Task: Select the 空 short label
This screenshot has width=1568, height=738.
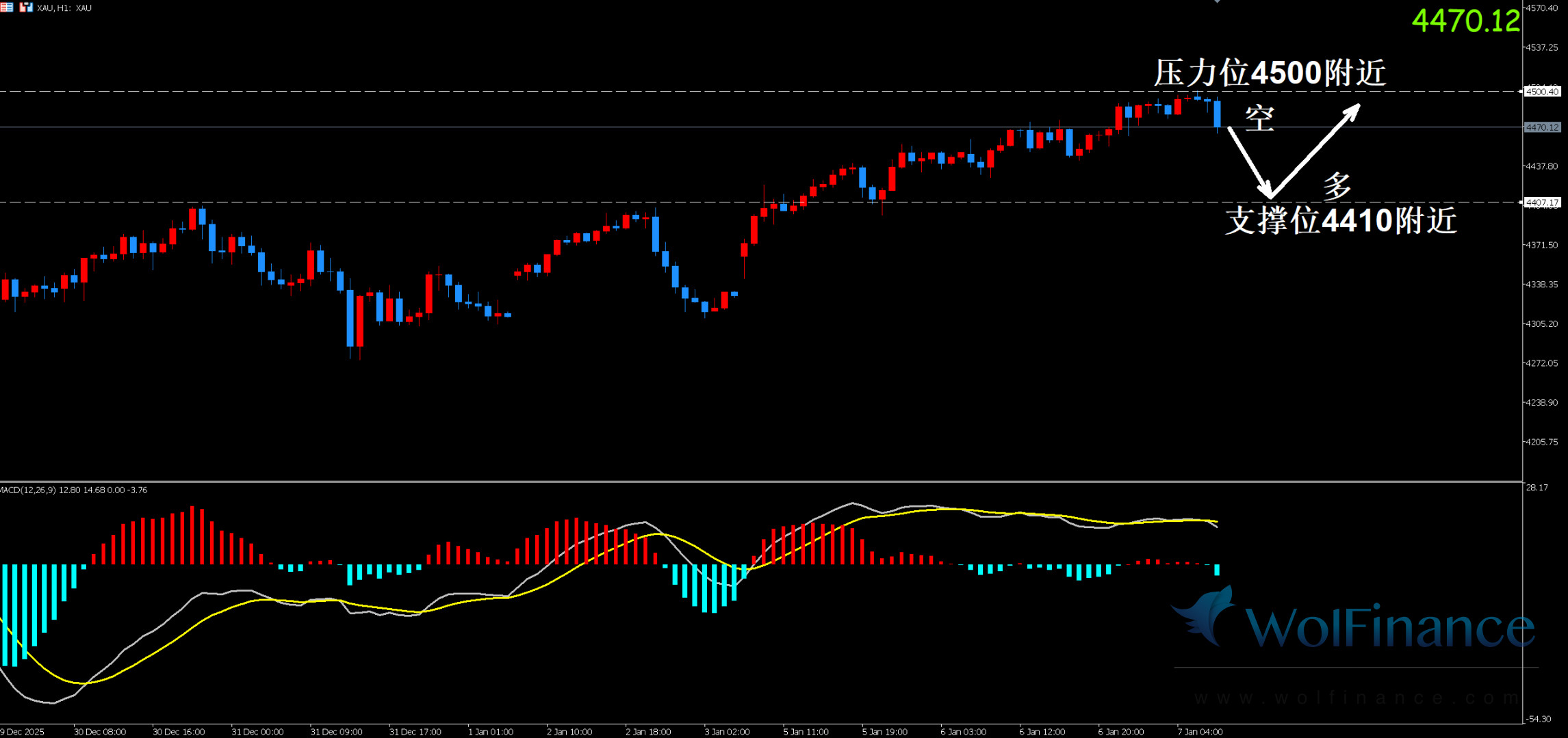Action: (1259, 118)
